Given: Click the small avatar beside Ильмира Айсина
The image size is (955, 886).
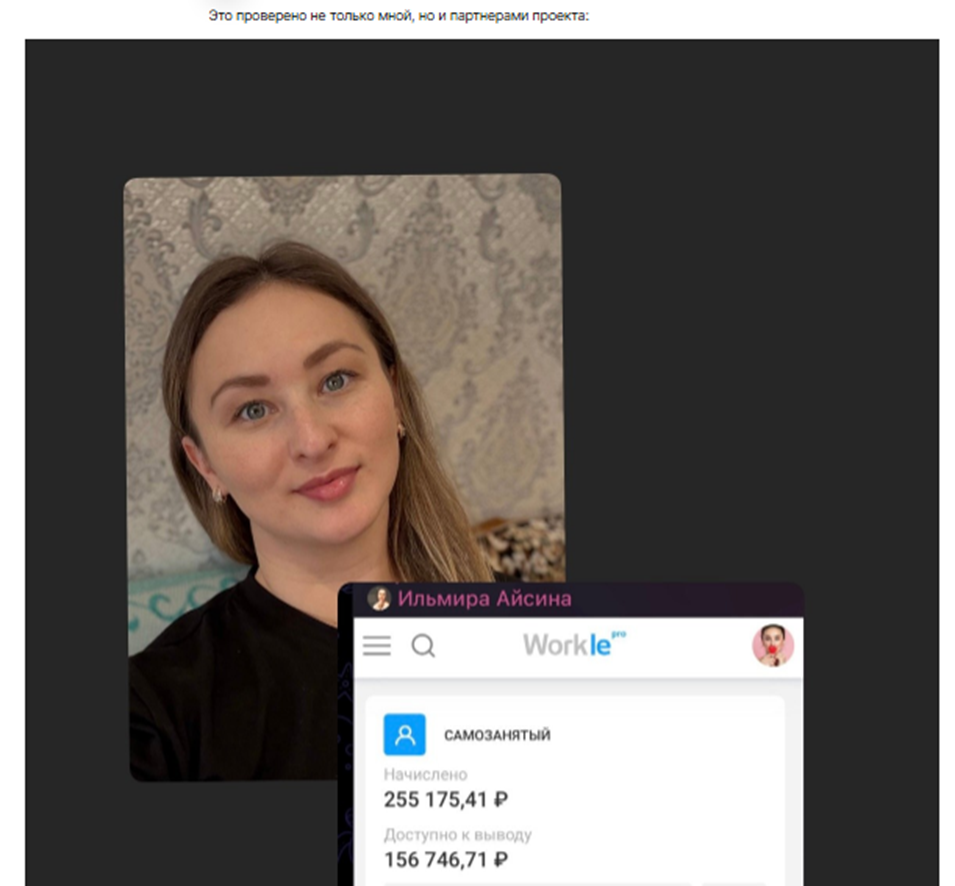Looking at the screenshot, I should [379, 599].
